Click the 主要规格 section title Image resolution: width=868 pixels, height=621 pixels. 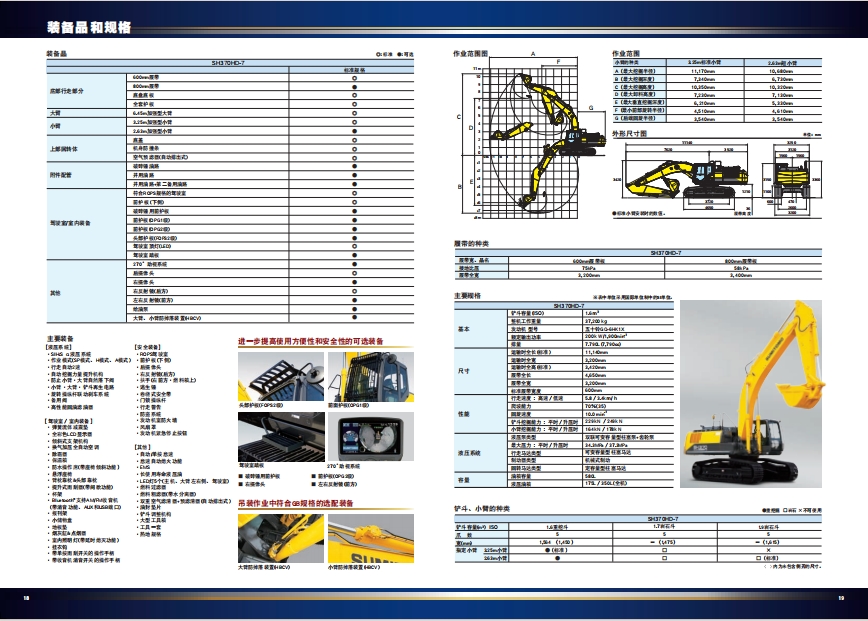[x=467, y=296]
